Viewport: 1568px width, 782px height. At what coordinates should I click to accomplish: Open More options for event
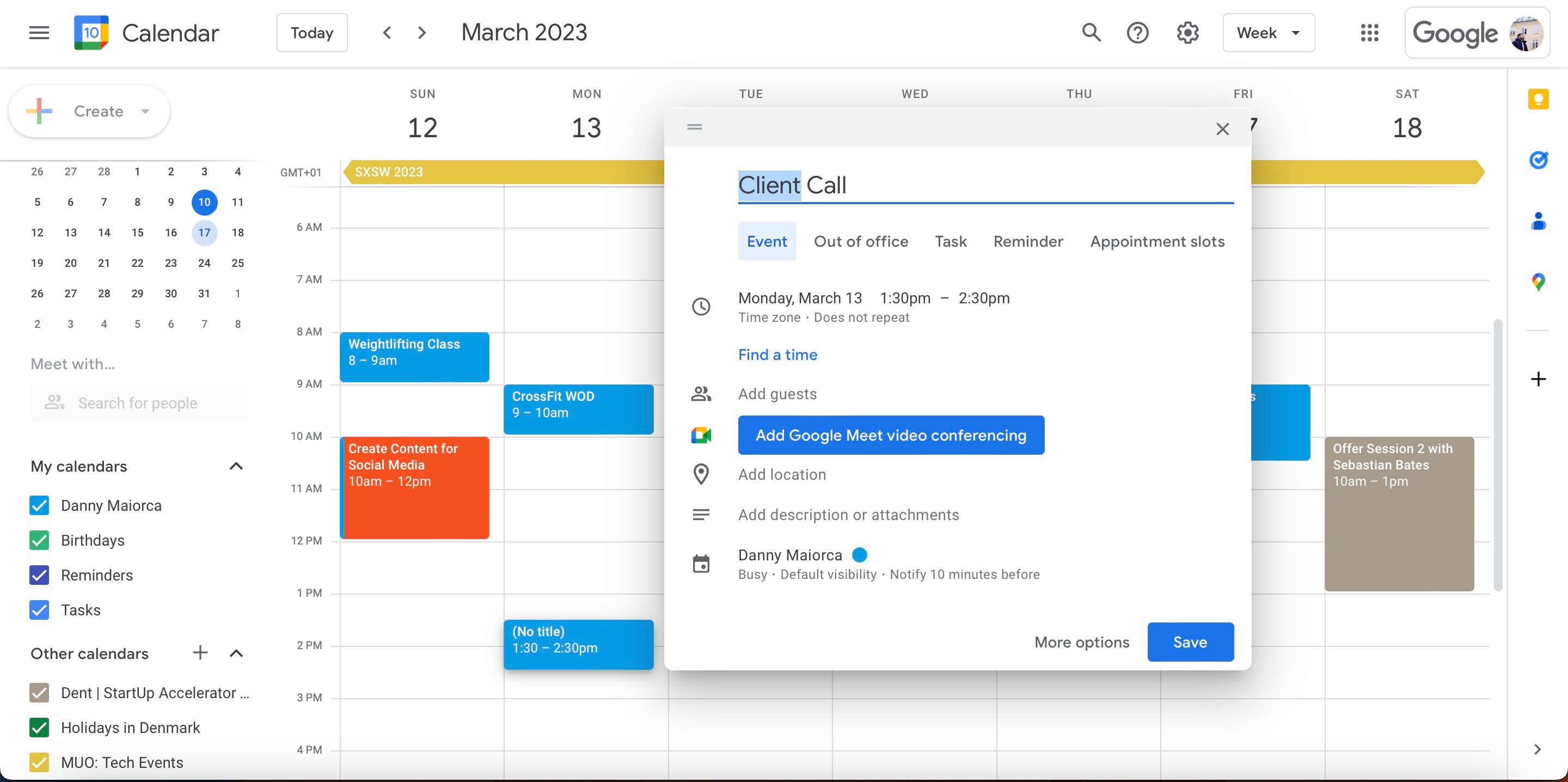(1082, 642)
